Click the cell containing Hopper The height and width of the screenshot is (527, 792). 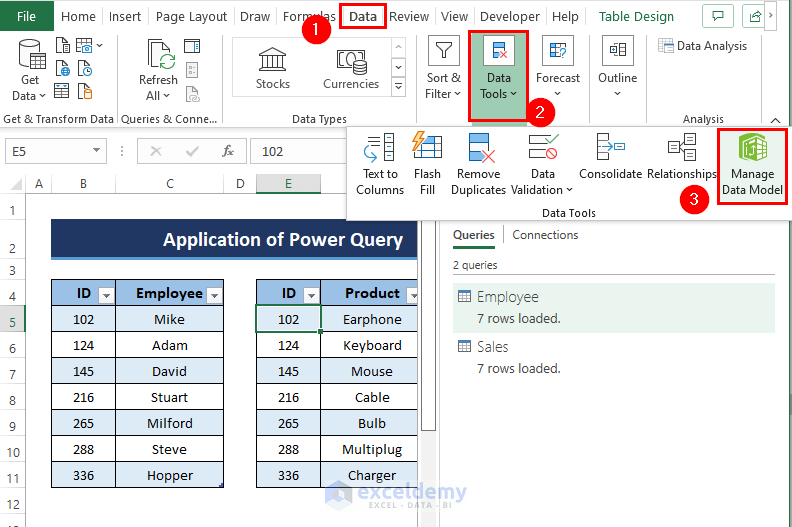[169, 475]
